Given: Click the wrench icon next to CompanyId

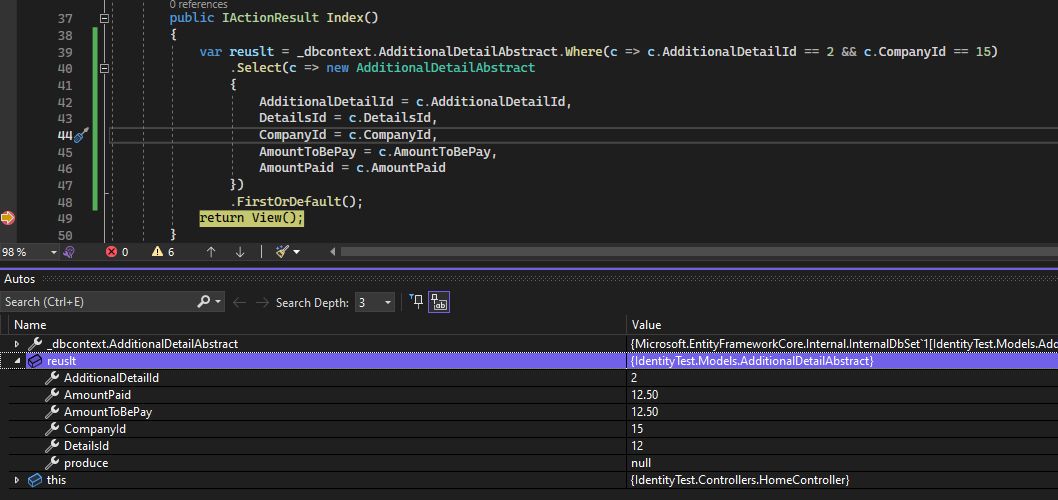Looking at the screenshot, I should point(52,428).
